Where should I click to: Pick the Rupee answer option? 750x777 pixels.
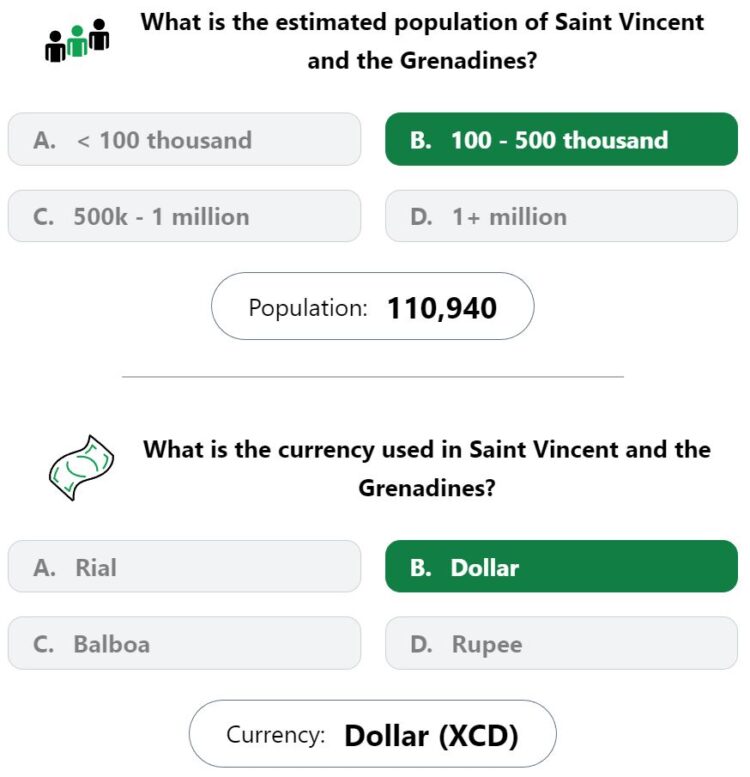[561, 643]
